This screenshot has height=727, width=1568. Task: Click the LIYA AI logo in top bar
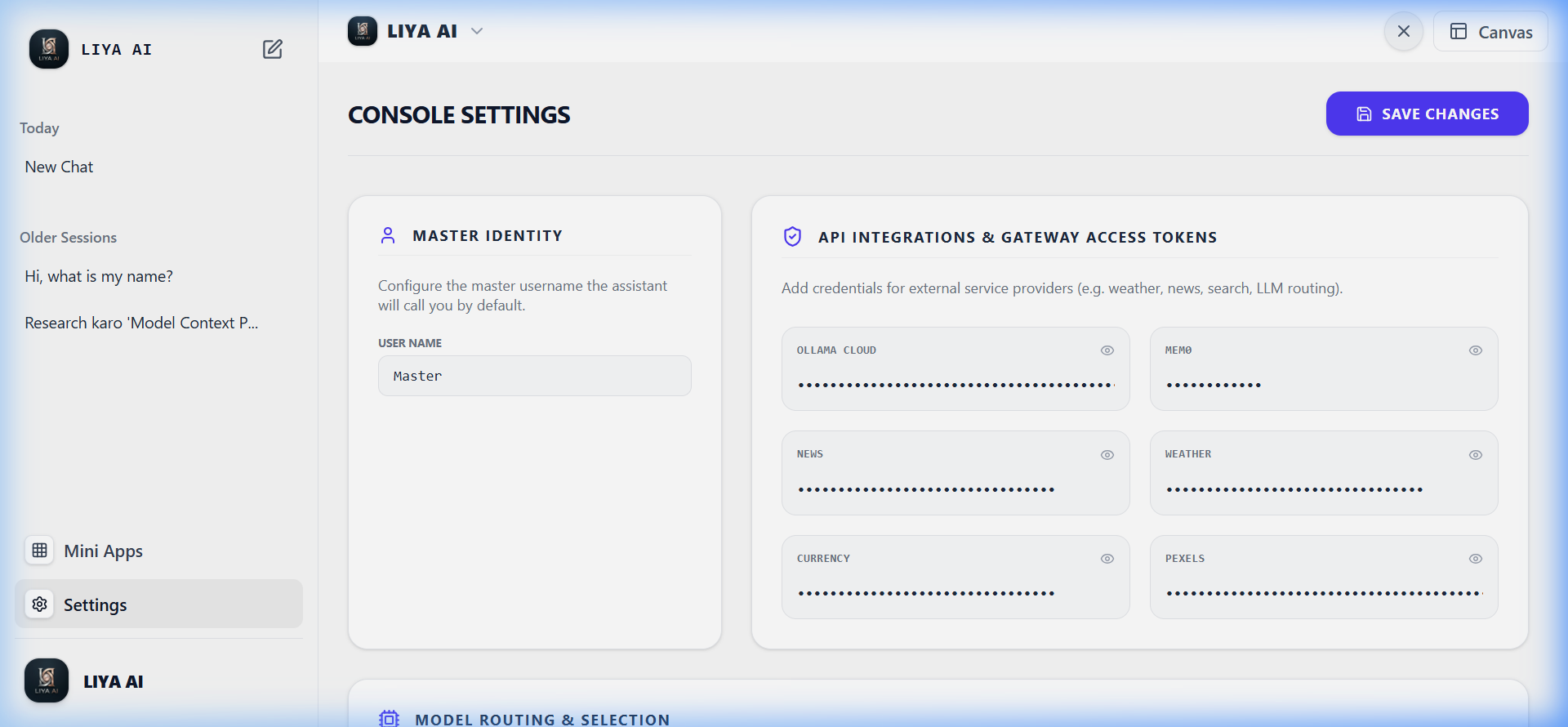coord(363,31)
